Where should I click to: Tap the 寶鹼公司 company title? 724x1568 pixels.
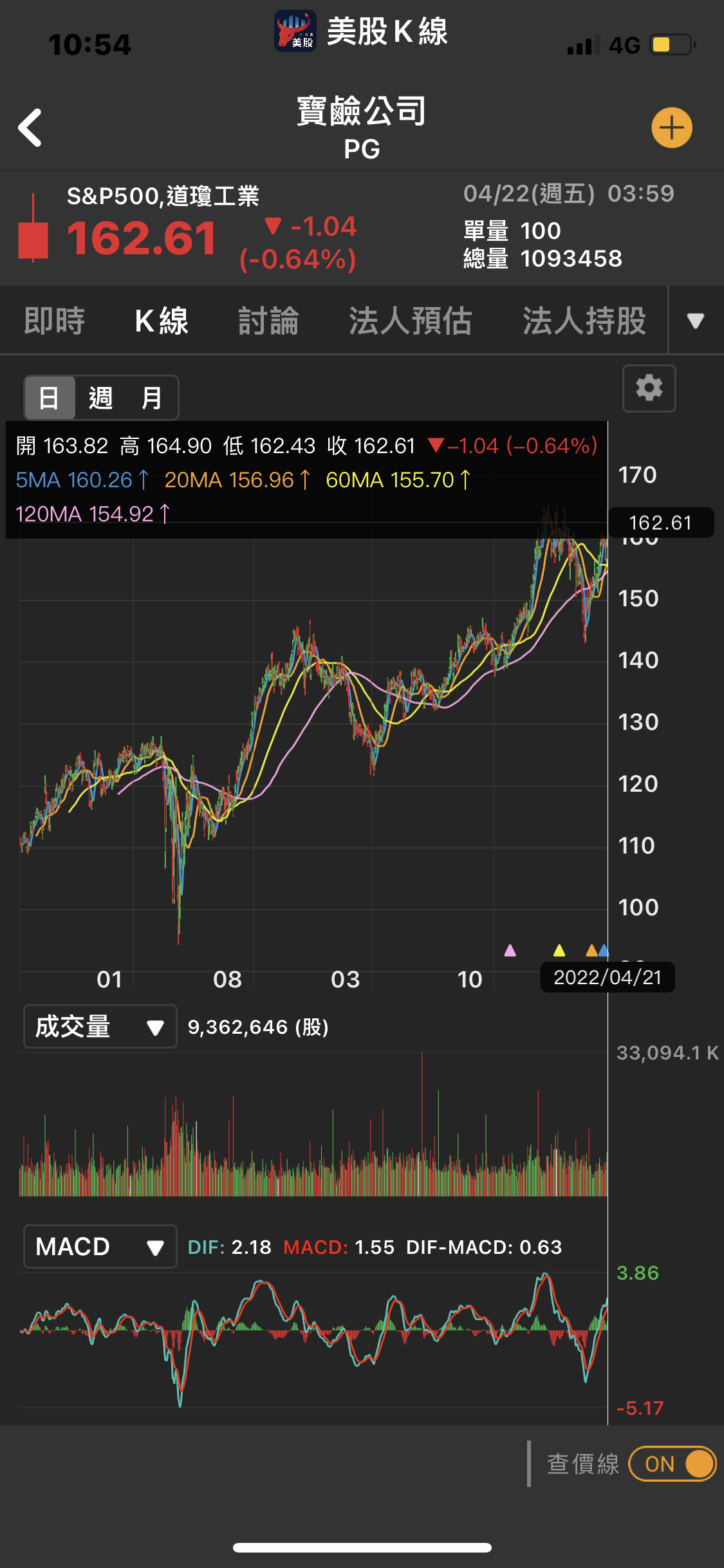tap(362, 111)
